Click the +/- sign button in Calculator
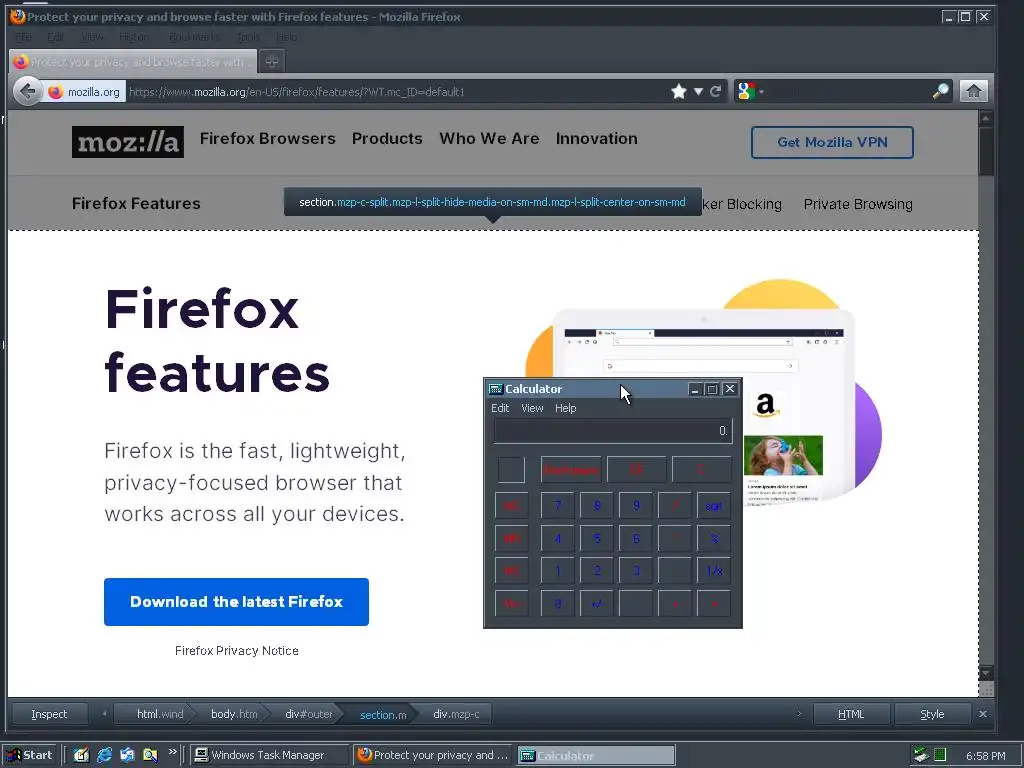The width and height of the screenshot is (1024, 768). coord(597,603)
